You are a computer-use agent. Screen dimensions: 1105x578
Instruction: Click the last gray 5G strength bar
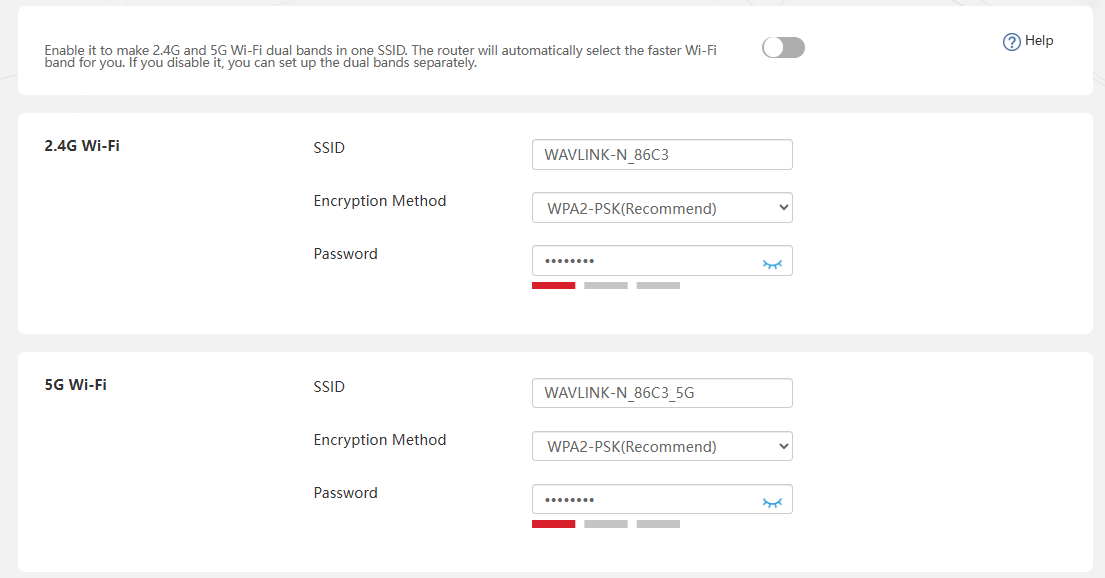[658, 524]
